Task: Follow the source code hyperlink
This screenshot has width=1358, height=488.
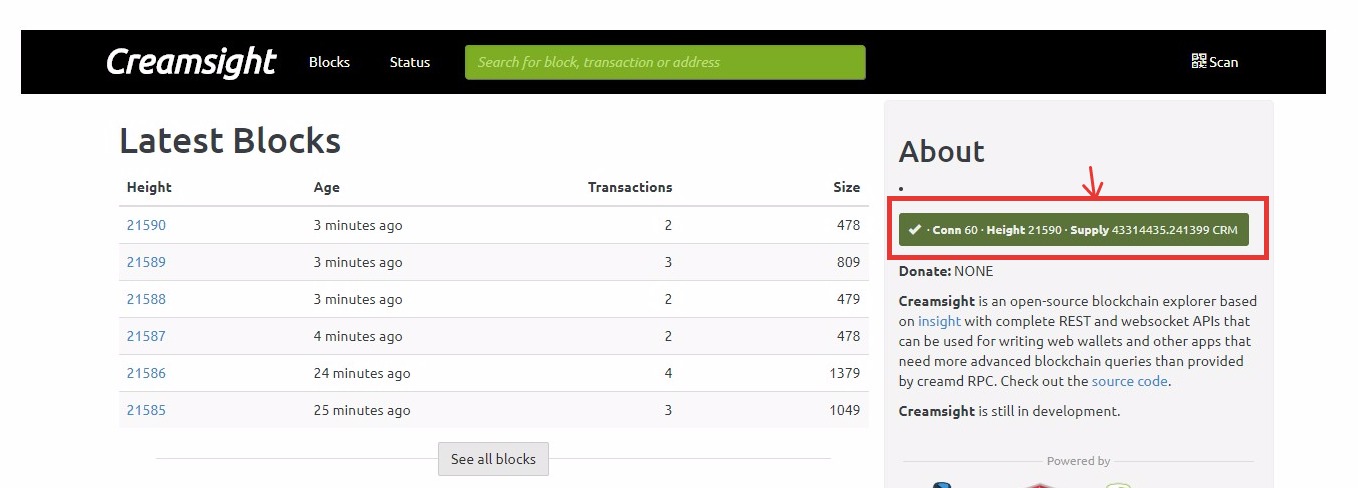Action: (x=1129, y=381)
